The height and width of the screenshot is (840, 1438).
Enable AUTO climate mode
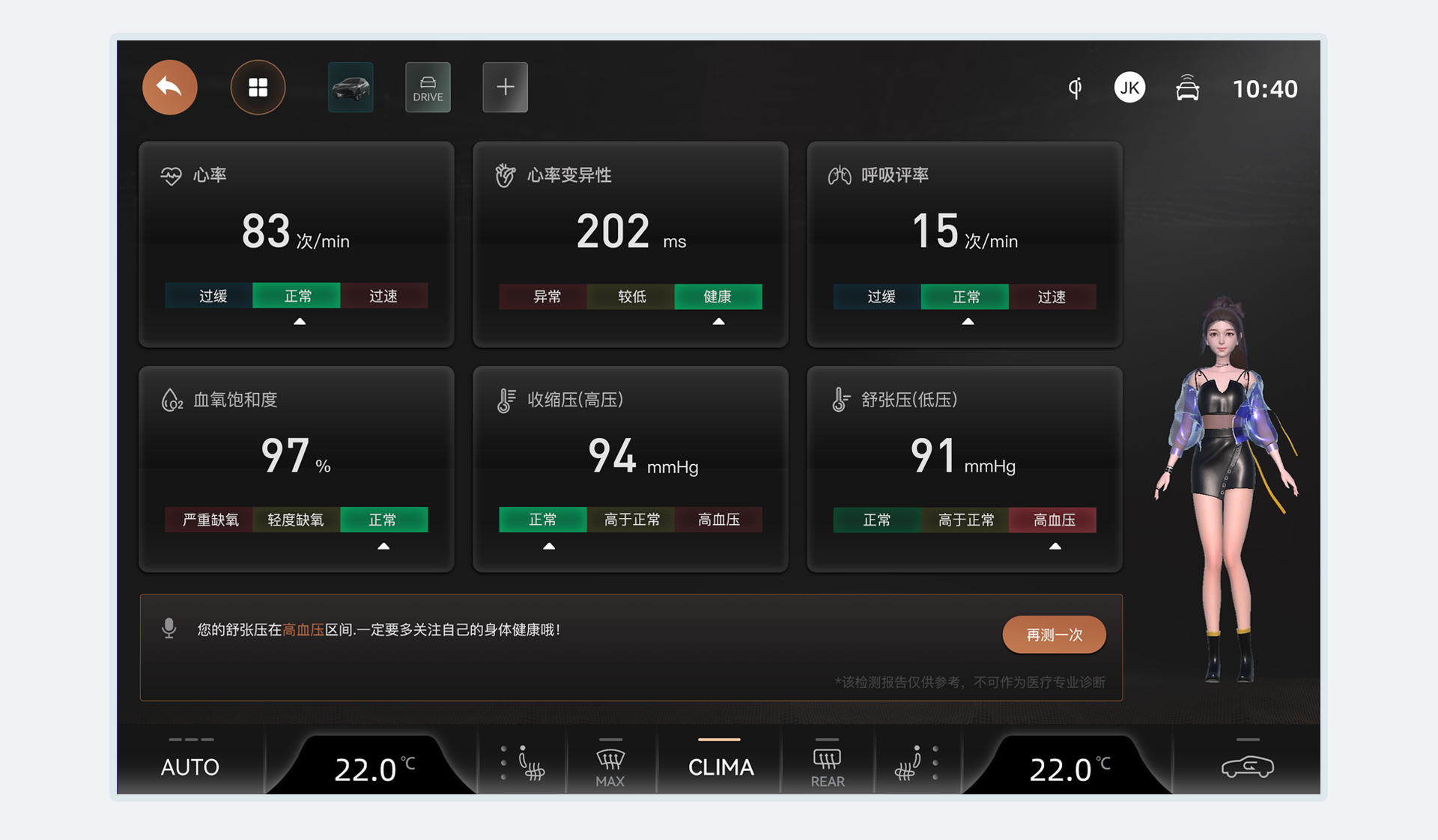pyautogui.click(x=190, y=767)
